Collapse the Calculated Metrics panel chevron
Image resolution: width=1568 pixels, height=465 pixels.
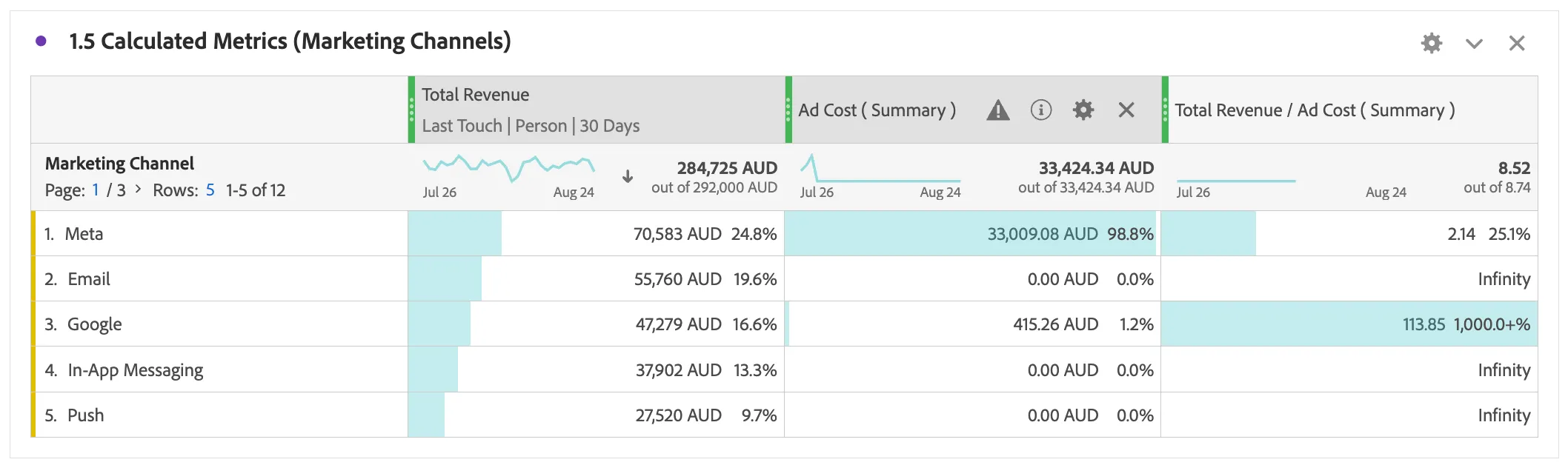[1474, 44]
